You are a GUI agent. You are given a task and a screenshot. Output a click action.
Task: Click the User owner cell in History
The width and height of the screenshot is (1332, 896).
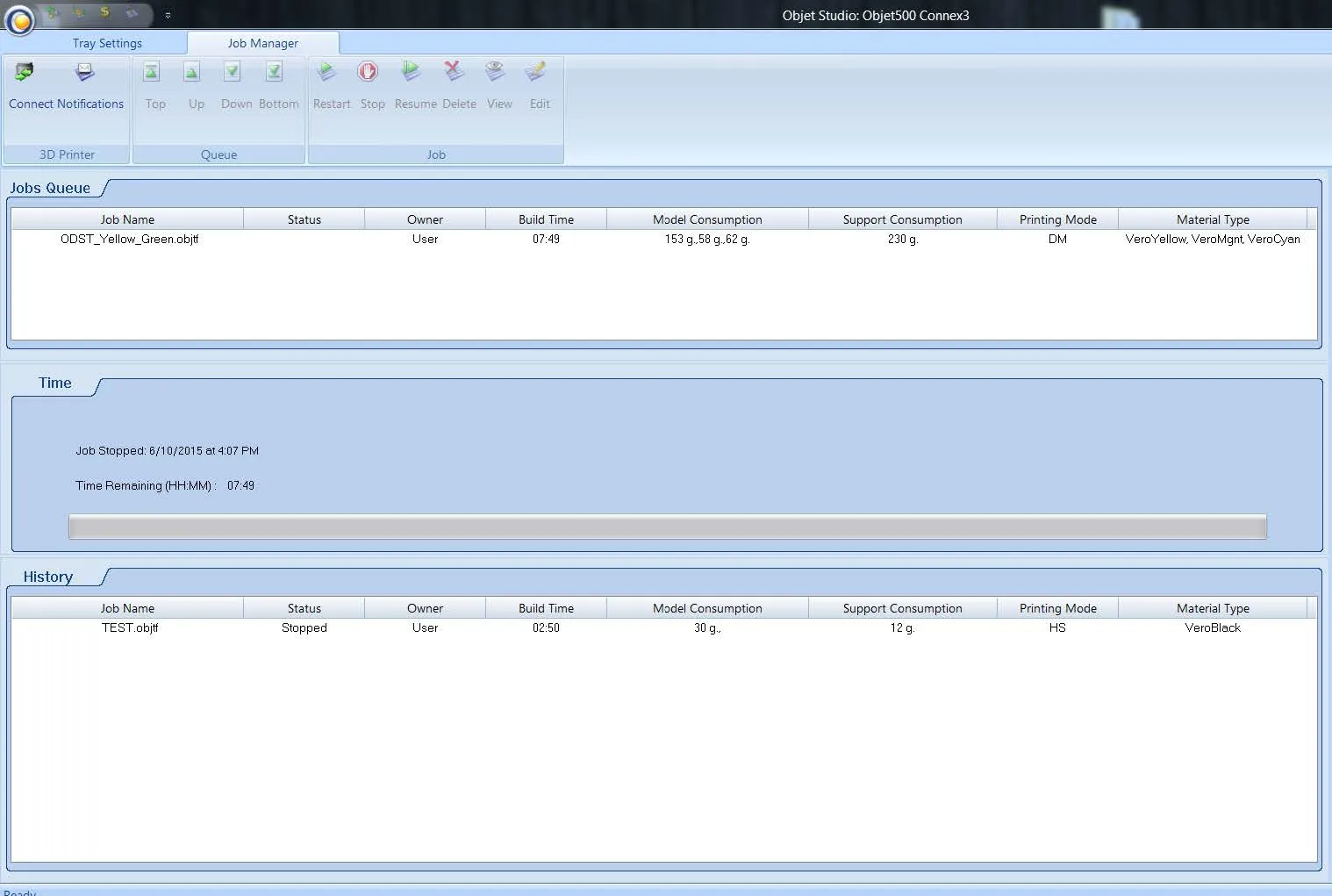pyautogui.click(x=425, y=627)
